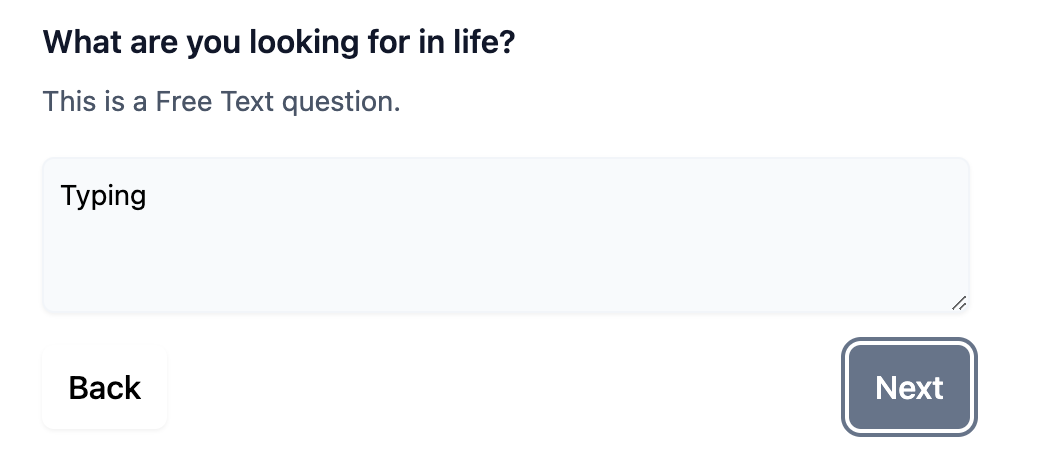Select the question heading about life
The height and width of the screenshot is (474, 1046).
(x=279, y=42)
